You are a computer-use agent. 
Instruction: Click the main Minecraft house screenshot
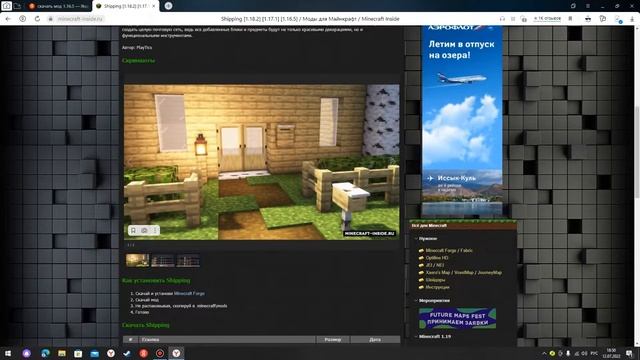tap(262, 162)
